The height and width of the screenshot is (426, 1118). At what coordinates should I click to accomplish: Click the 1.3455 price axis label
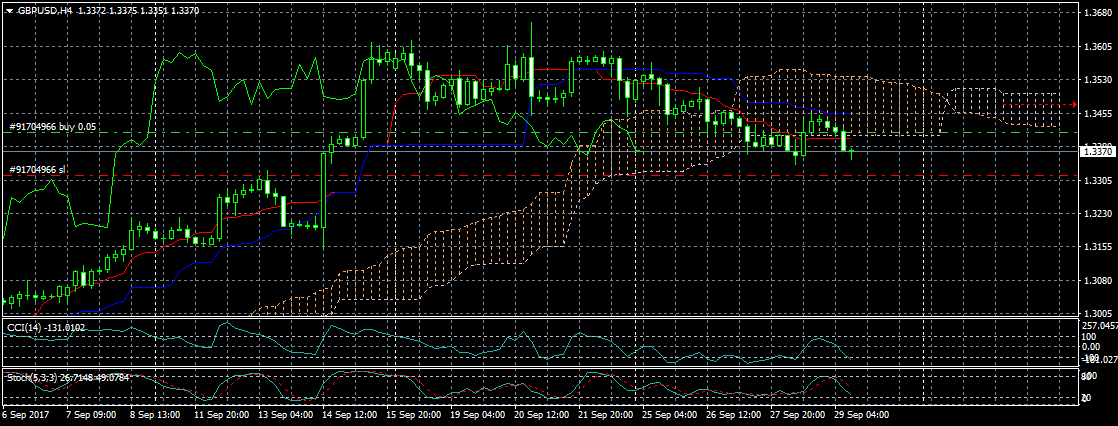[1098, 113]
